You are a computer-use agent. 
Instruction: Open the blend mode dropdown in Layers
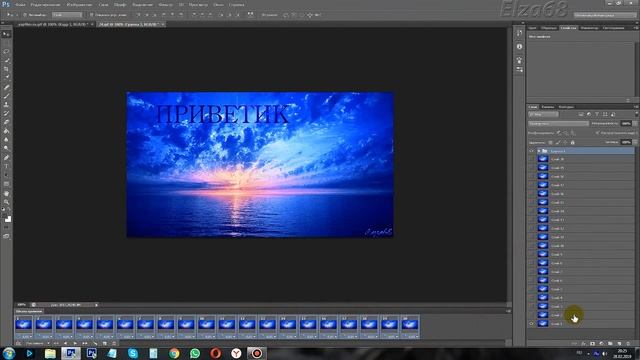click(x=558, y=123)
